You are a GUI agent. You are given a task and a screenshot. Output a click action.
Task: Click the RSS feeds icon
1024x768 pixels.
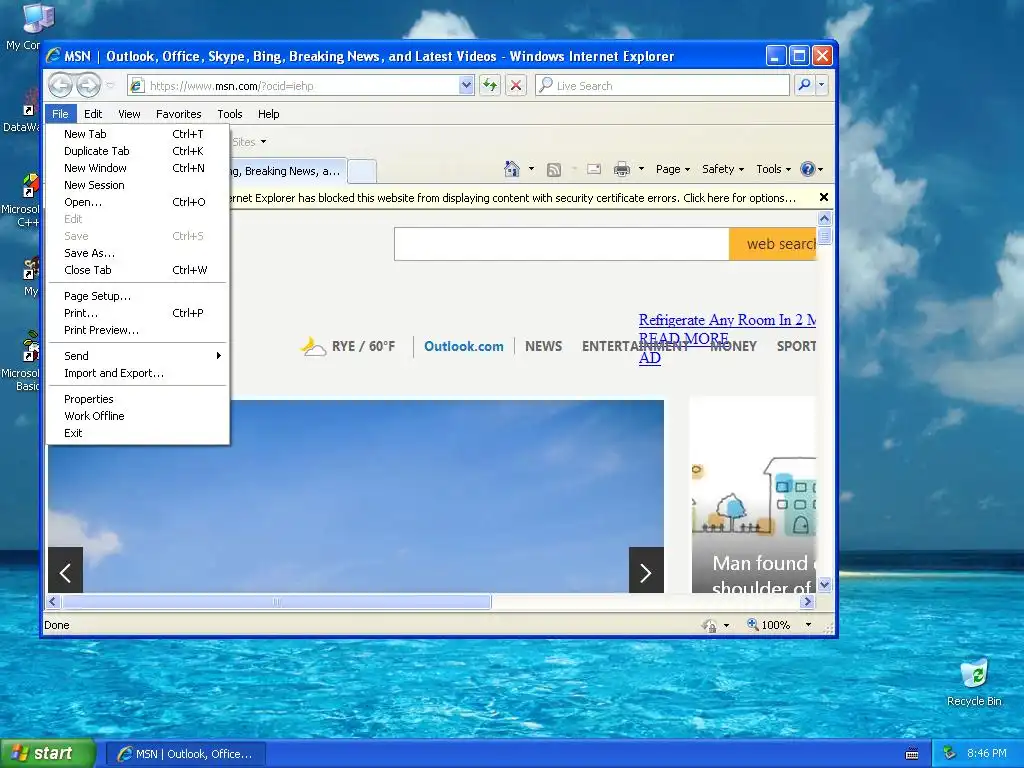554,170
